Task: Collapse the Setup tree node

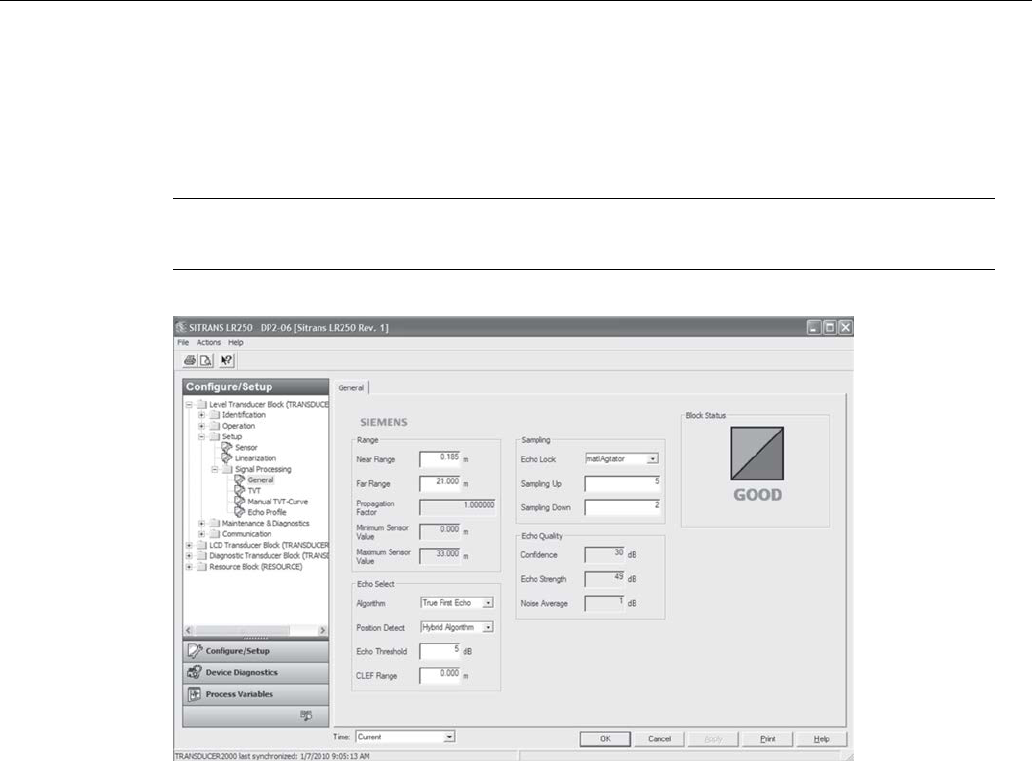Action: coord(201,436)
